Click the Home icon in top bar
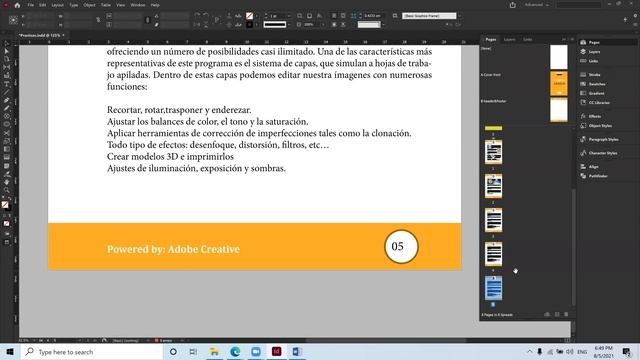The width and height of the screenshot is (640, 360). click(x=17, y=5)
